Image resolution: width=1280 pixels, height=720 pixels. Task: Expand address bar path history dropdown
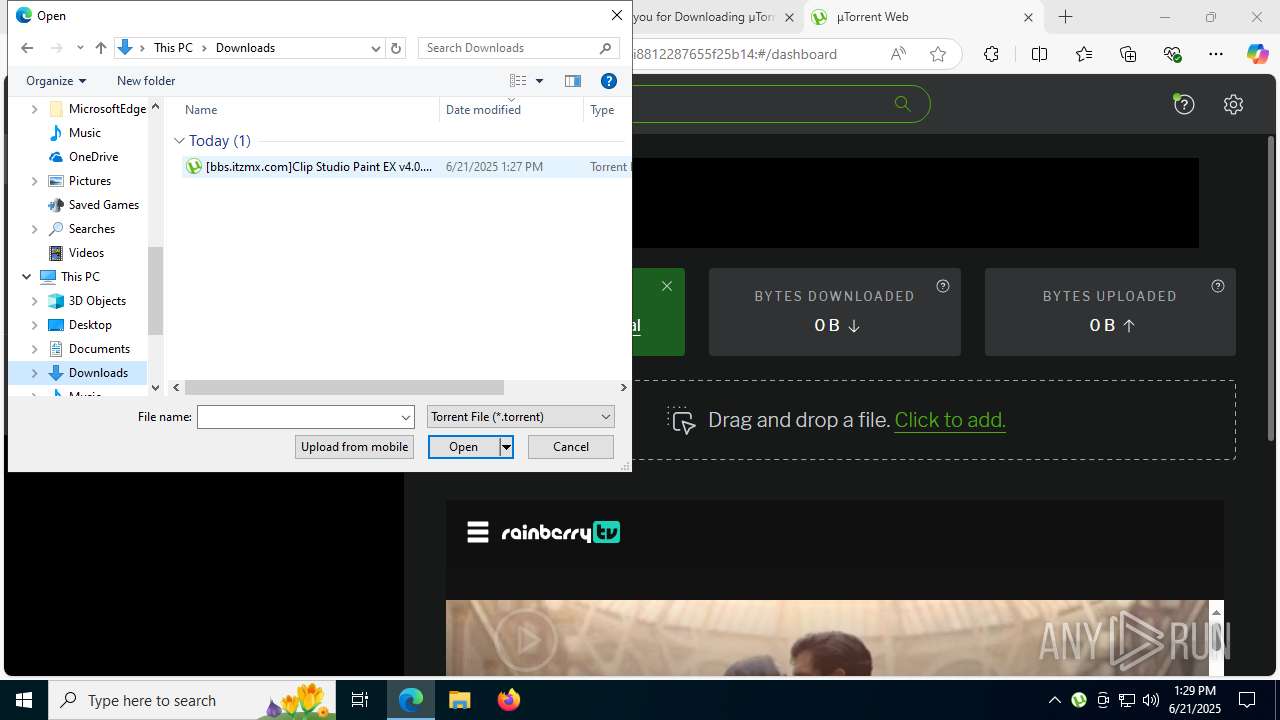[376, 48]
